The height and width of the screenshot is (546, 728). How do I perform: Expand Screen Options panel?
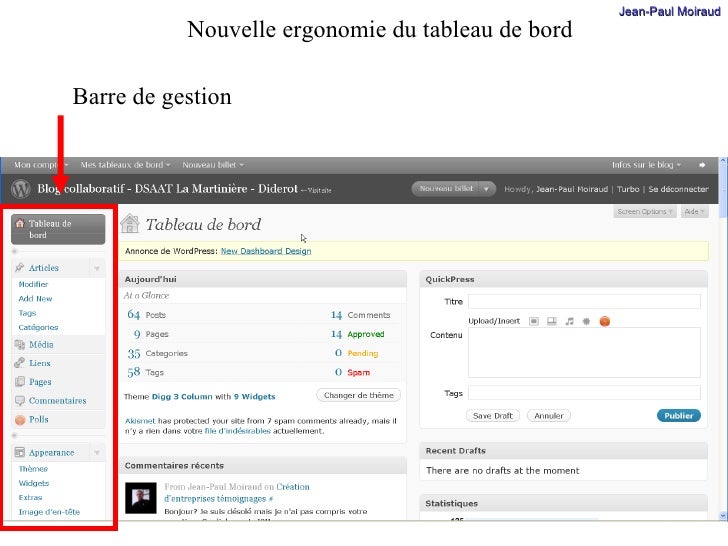(x=644, y=212)
